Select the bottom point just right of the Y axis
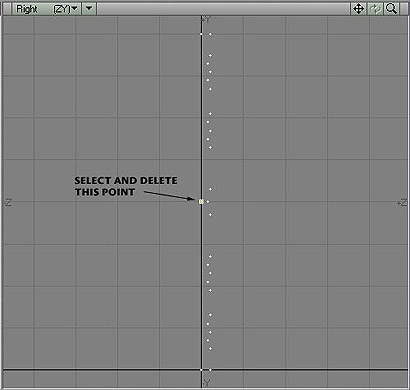Screen dimensions: 410x390 tap(210, 370)
